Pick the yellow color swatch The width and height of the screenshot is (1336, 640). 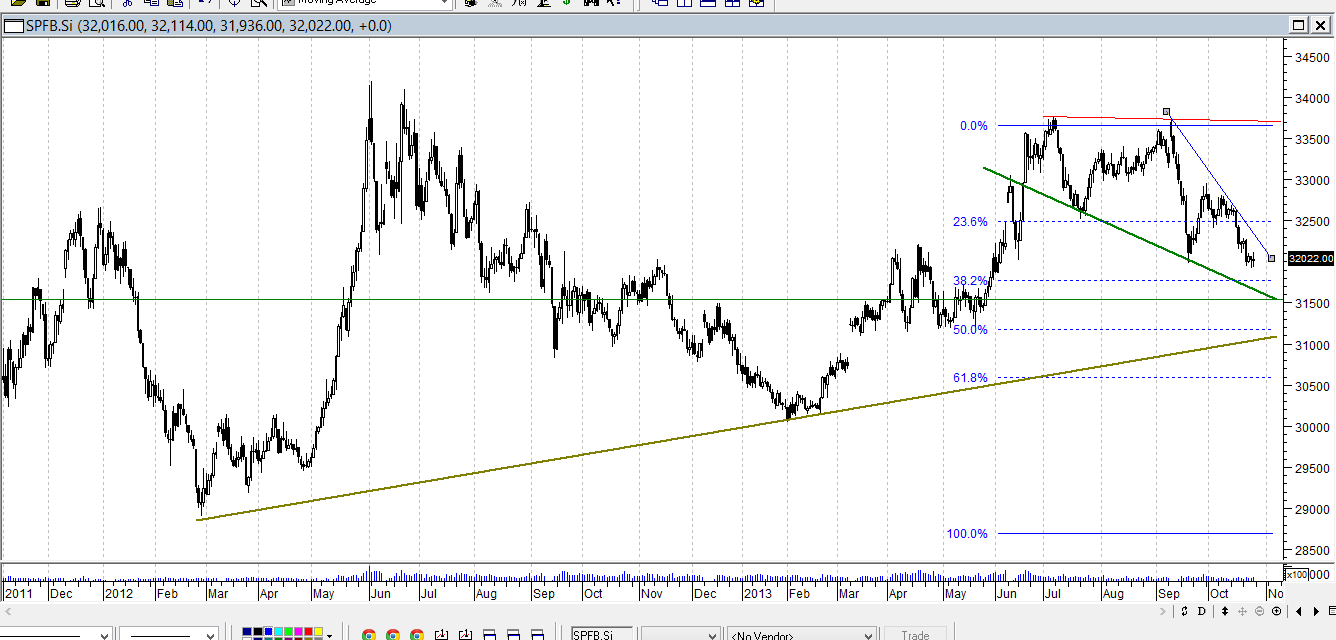(x=318, y=631)
